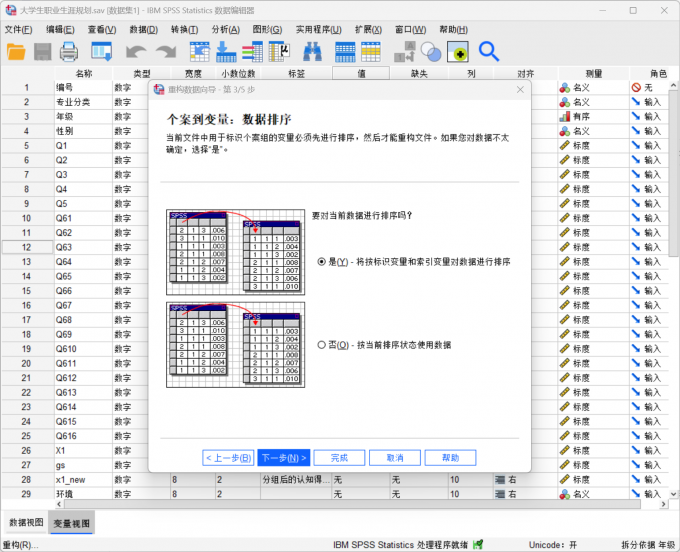The image size is (680, 552).
Task: Click the scroll-left arrow of the grid
Action: (x=59, y=504)
